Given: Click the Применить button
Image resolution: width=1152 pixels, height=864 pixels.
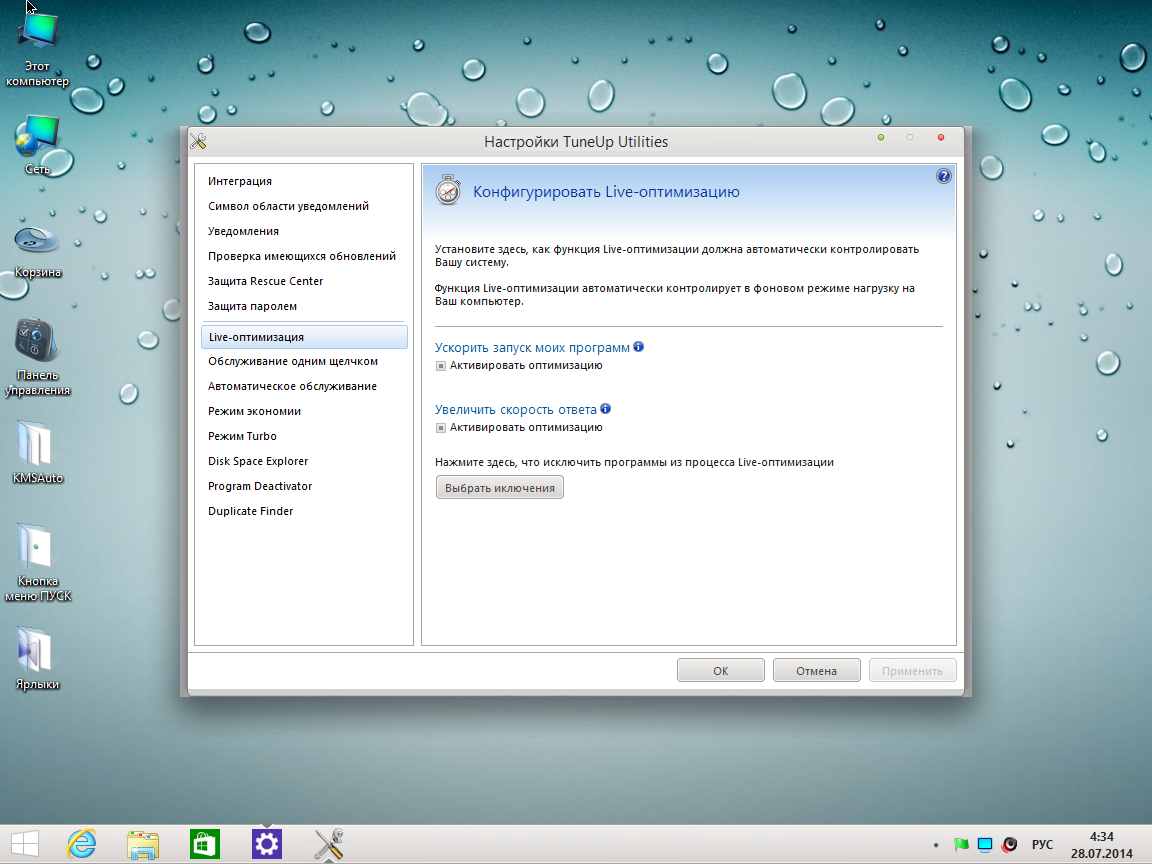Looking at the screenshot, I should pos(912,670).
